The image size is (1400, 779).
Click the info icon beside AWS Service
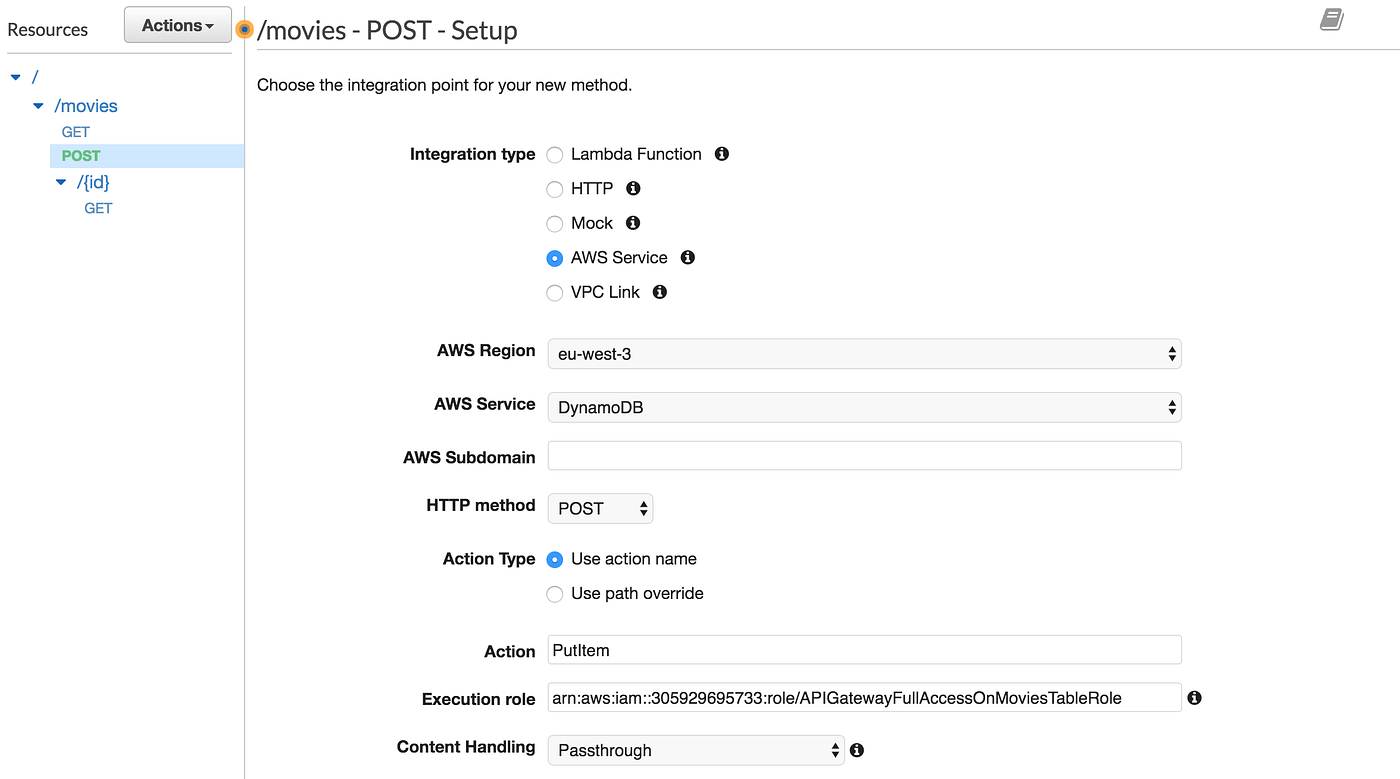pyautogui.click(x=686, y=257)
